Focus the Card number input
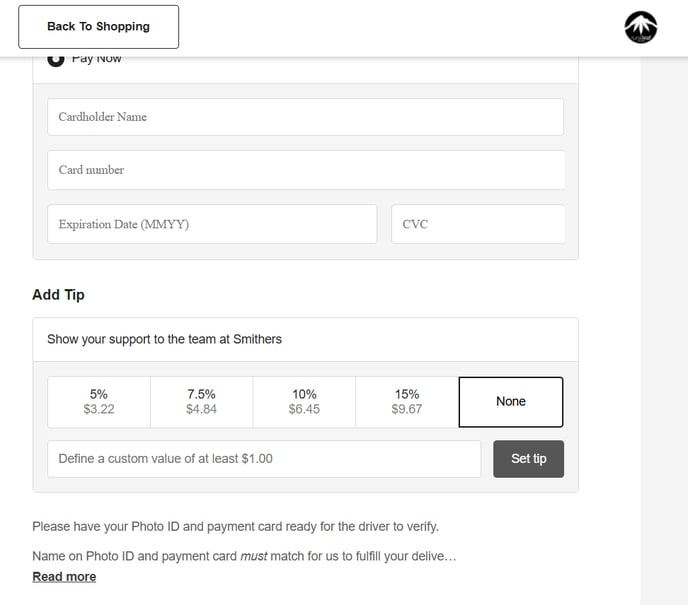The image size is (688, 605). (x=305, y=170)
